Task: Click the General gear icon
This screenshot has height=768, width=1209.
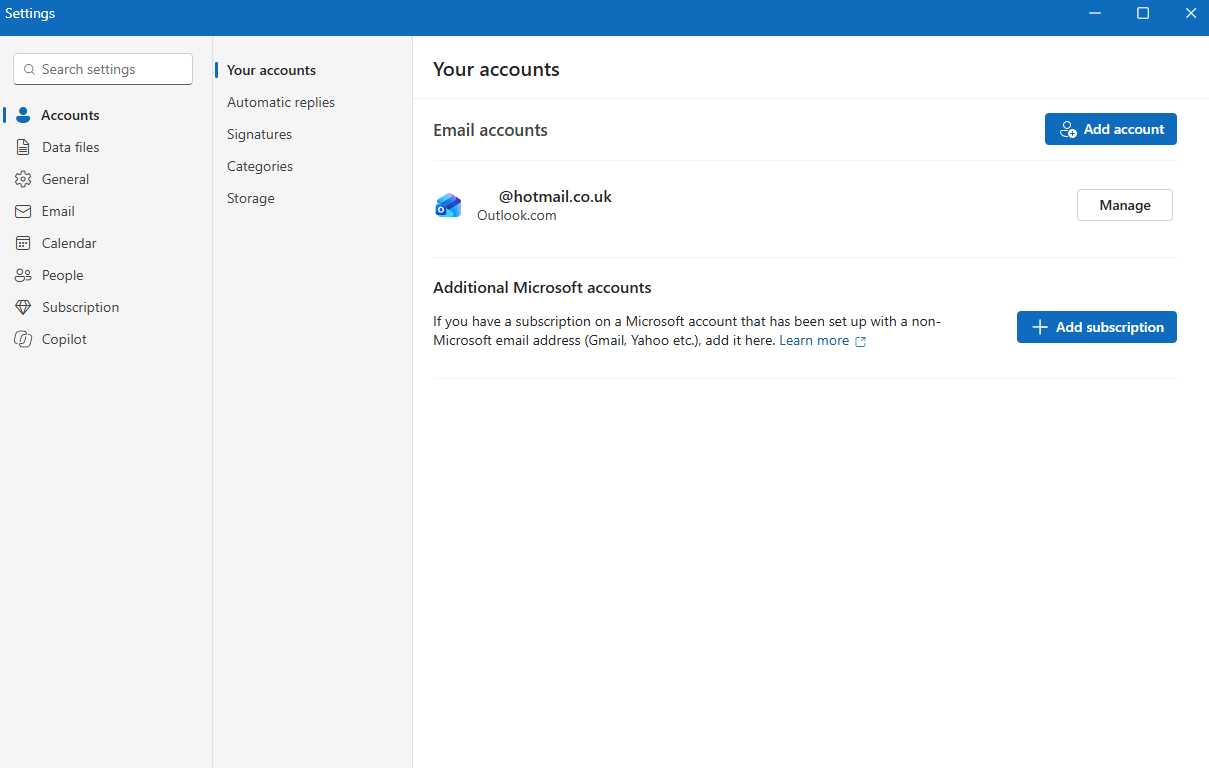Action: 23,179
